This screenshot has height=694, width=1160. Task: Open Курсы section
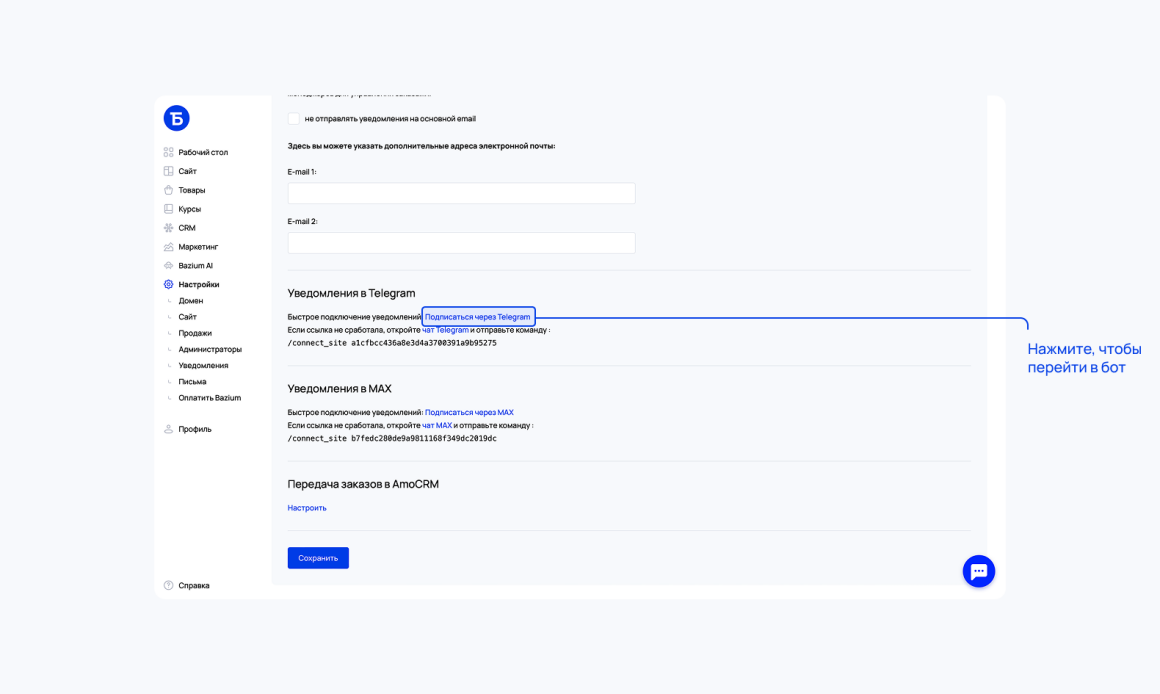189,209
